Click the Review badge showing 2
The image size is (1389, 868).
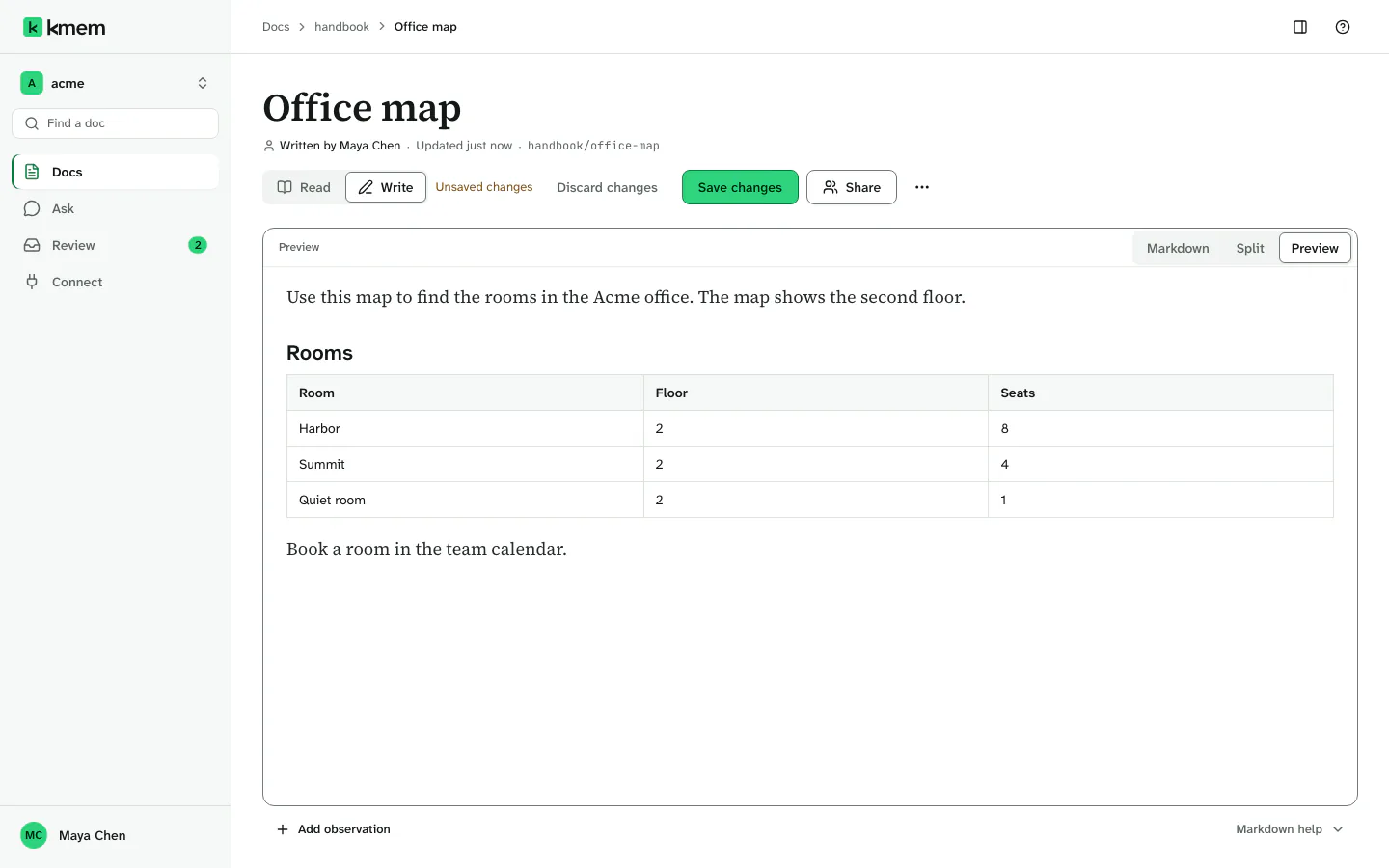click(198, 245)
